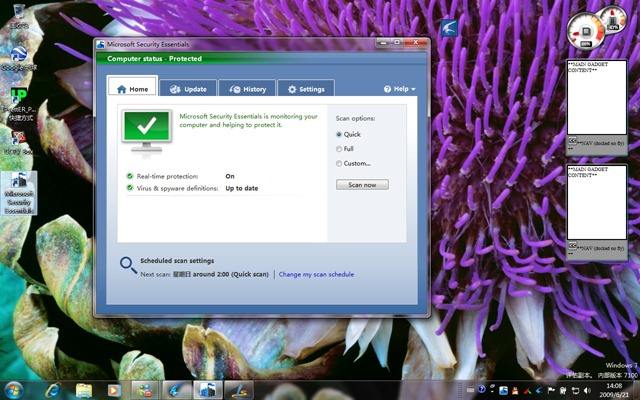Switch to the Home tab

point(132,86)
